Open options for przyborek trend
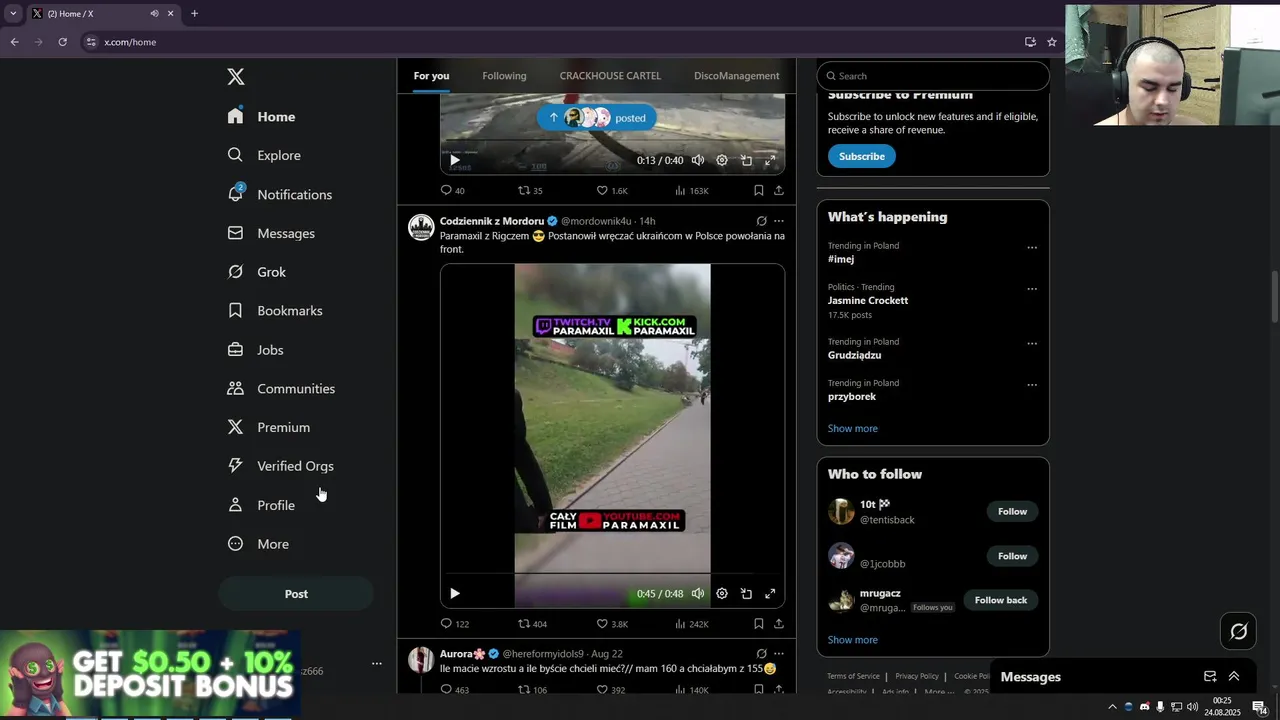1280x720 pixels. tap(1032, 384)
